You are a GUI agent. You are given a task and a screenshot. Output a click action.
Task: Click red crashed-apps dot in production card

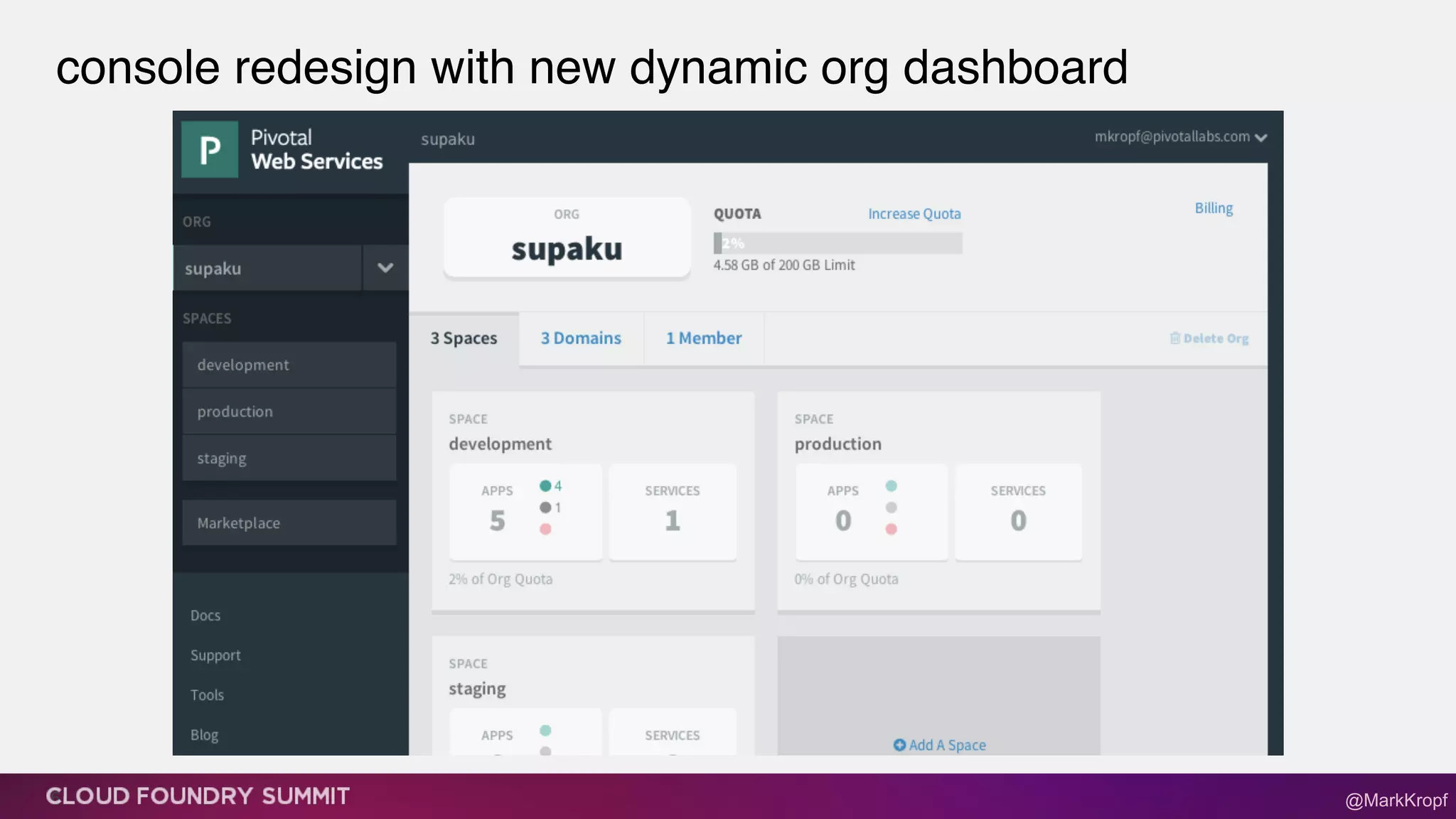tap(891, 529)
